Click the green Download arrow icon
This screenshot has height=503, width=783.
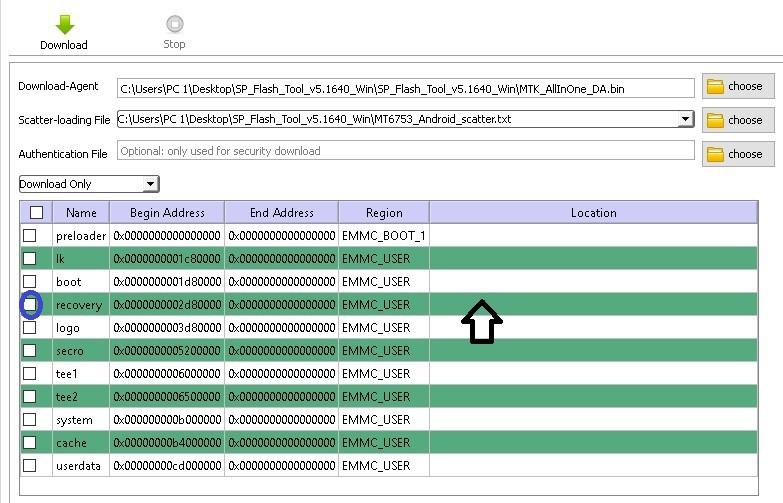[x=63, y=25]
